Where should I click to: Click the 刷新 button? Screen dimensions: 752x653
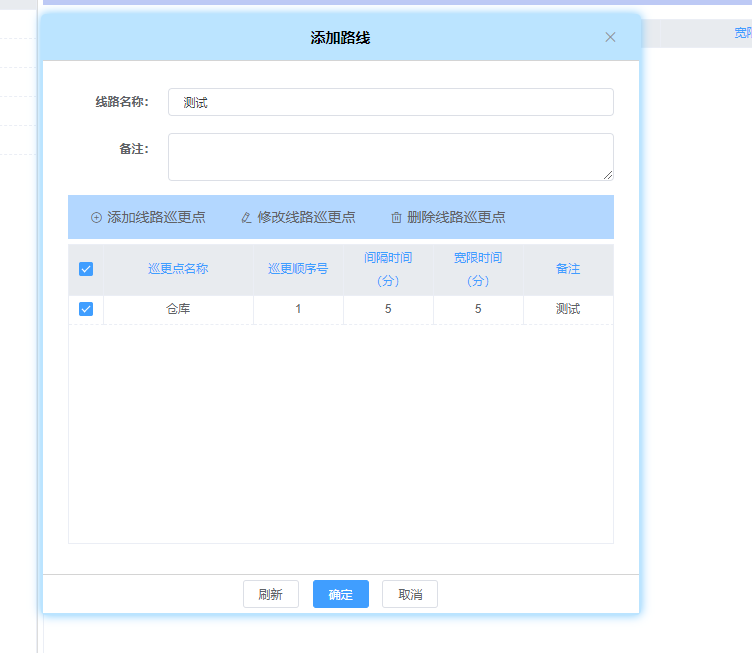pyautogui.click(x=270, y=594)
